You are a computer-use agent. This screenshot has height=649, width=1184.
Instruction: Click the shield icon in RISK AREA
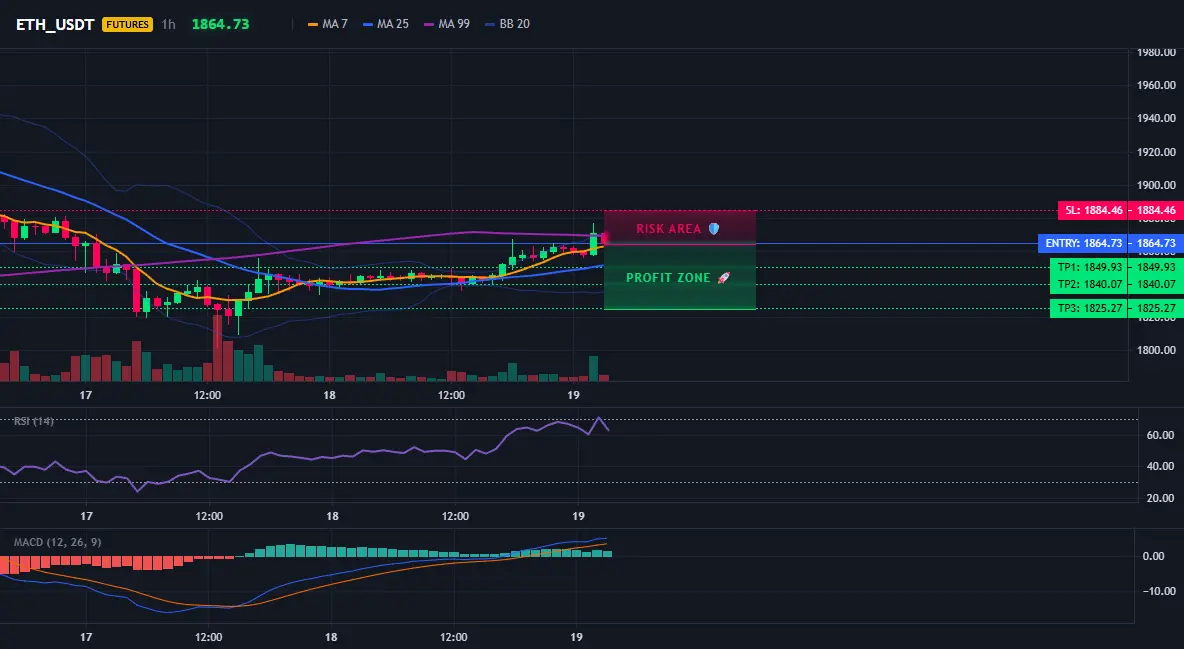[714, 228]
